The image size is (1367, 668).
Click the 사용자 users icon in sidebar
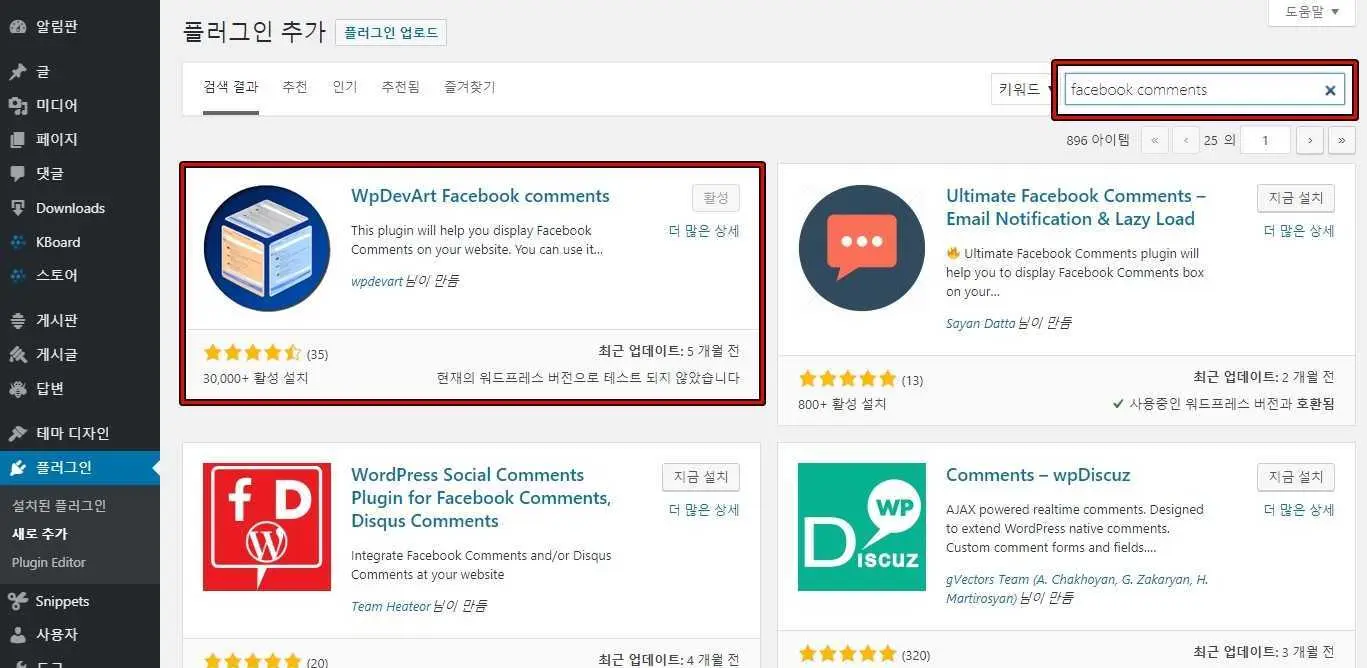[x=18, y=635]
